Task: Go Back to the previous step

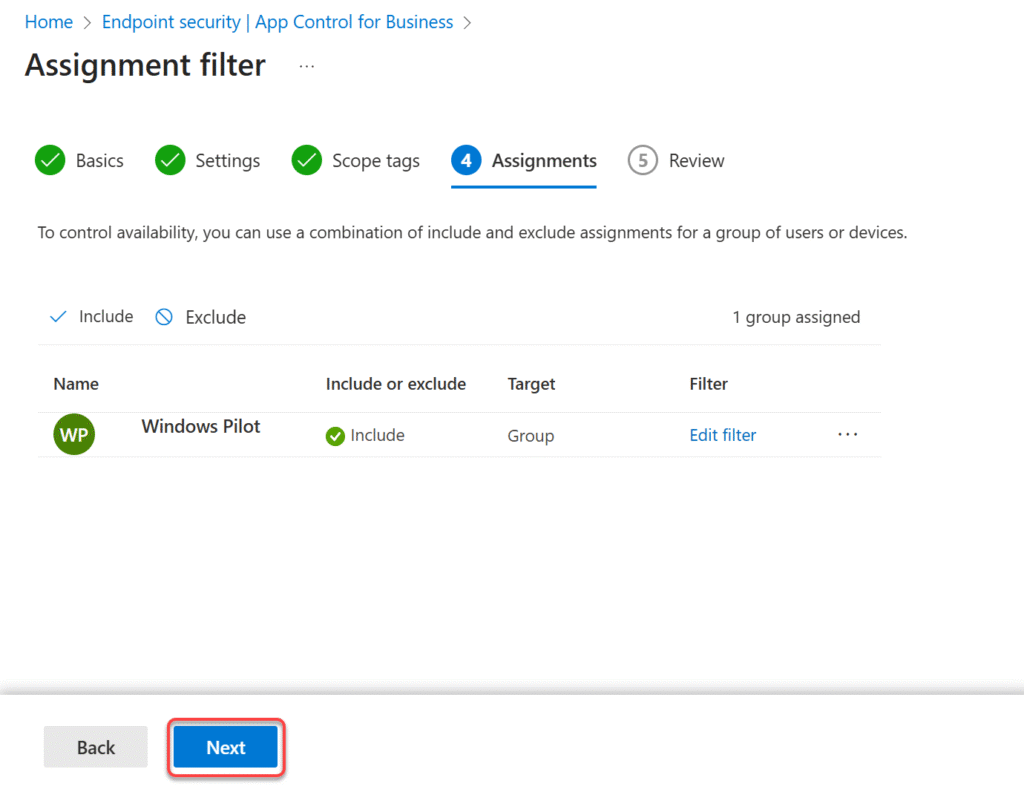Action: pyautogui.click(x=95, y=747)
